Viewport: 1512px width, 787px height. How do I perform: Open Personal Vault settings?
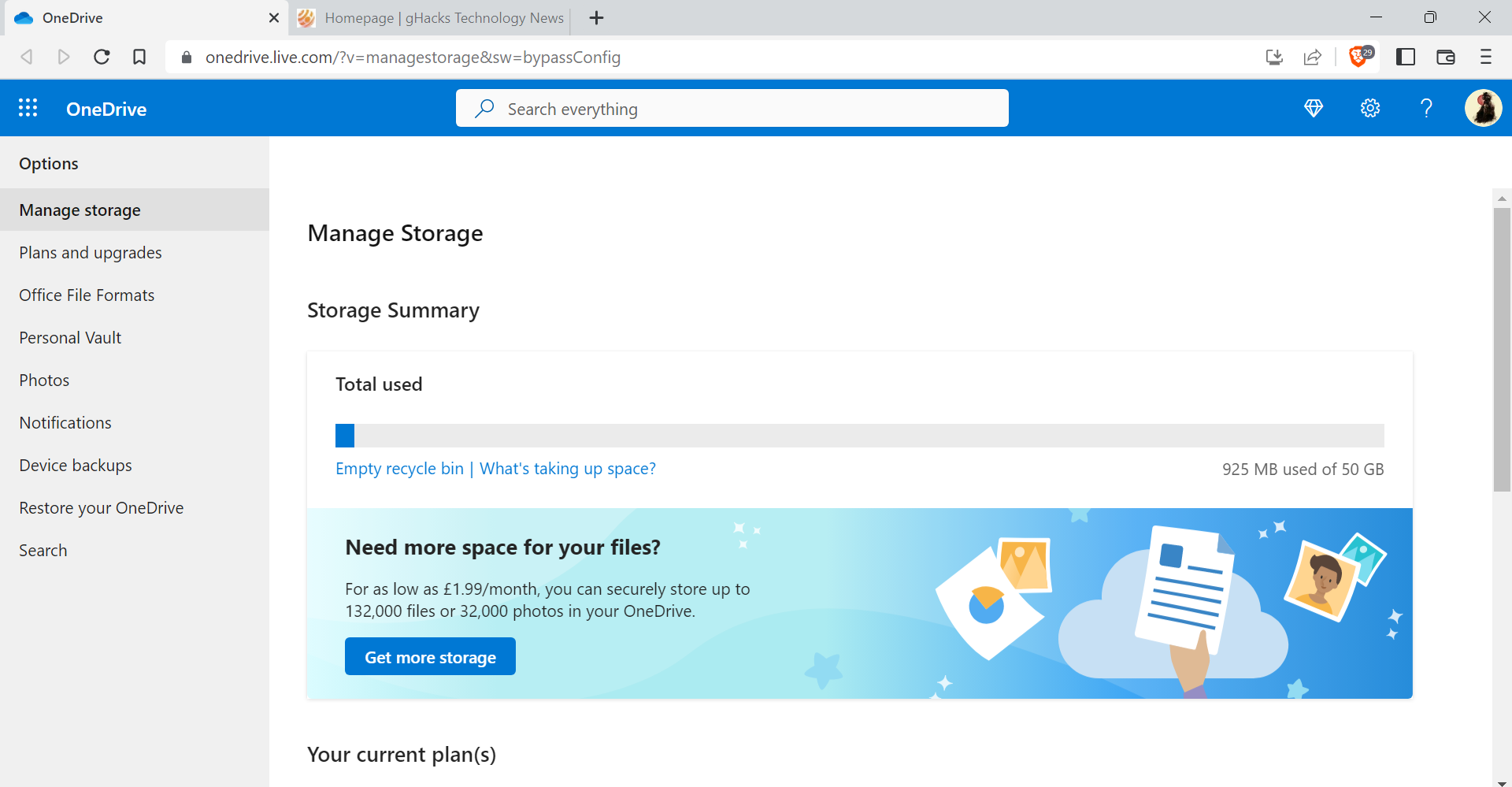point(69,337)
